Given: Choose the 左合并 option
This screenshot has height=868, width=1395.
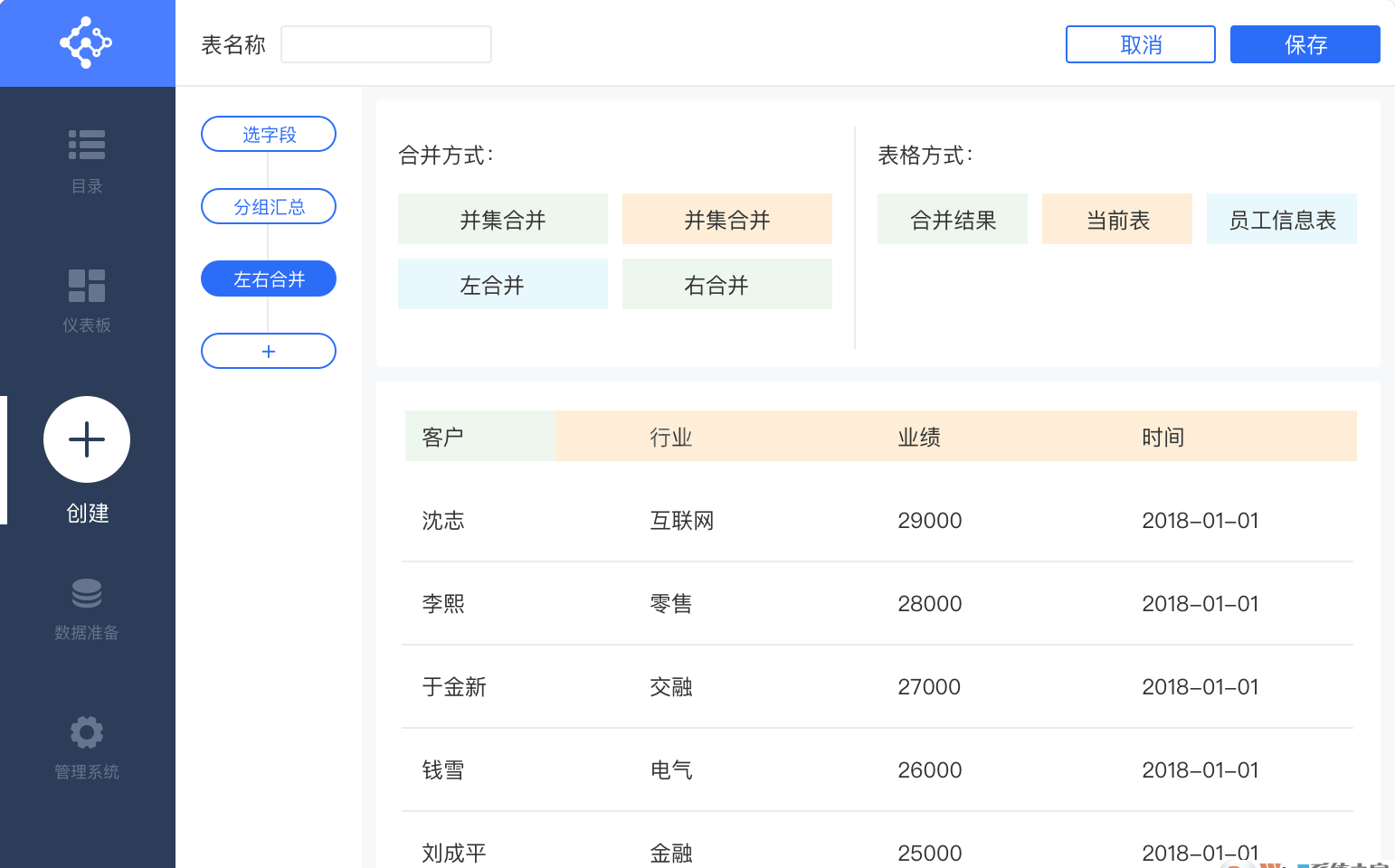Looking at the screenshot, I should click(x=503, y=284).
